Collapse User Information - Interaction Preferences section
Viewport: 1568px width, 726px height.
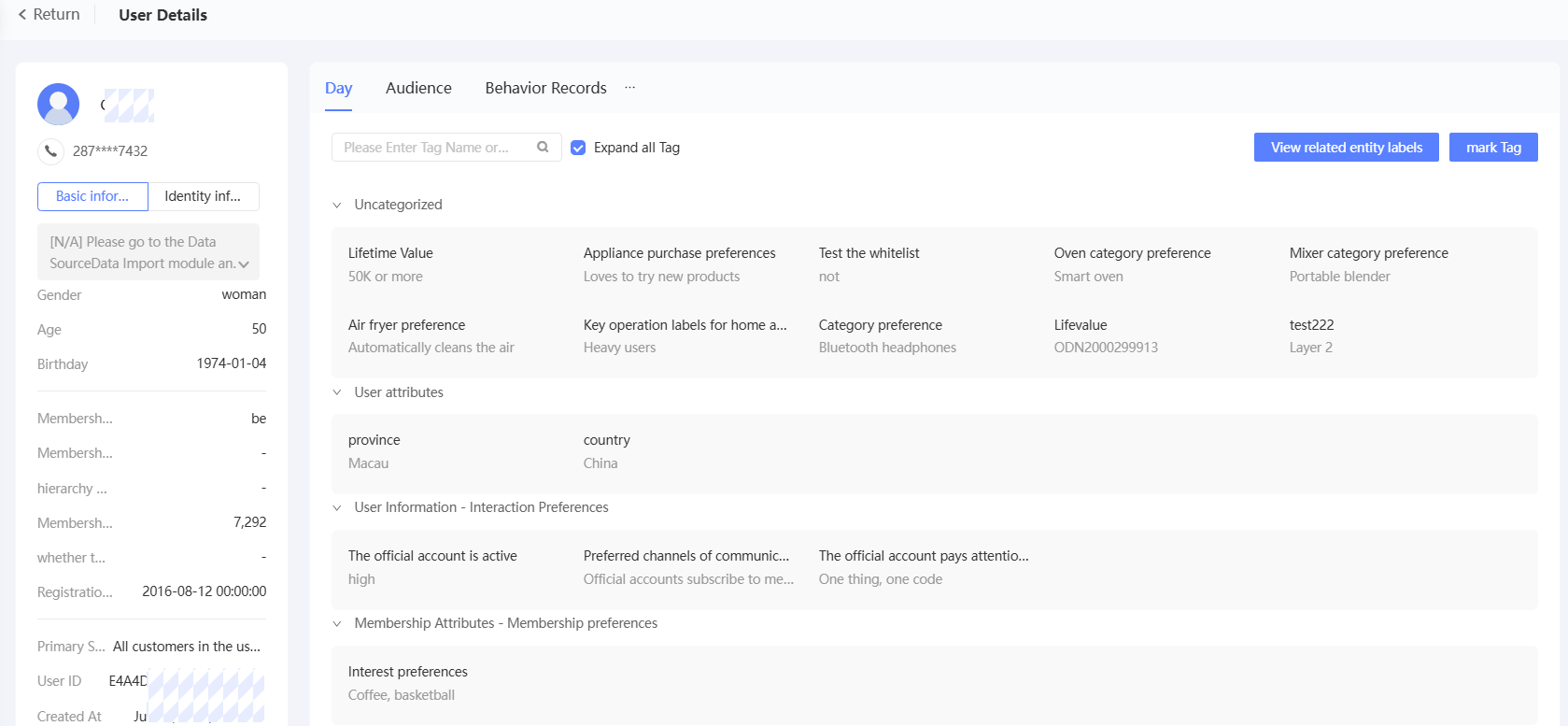(337, 507)
